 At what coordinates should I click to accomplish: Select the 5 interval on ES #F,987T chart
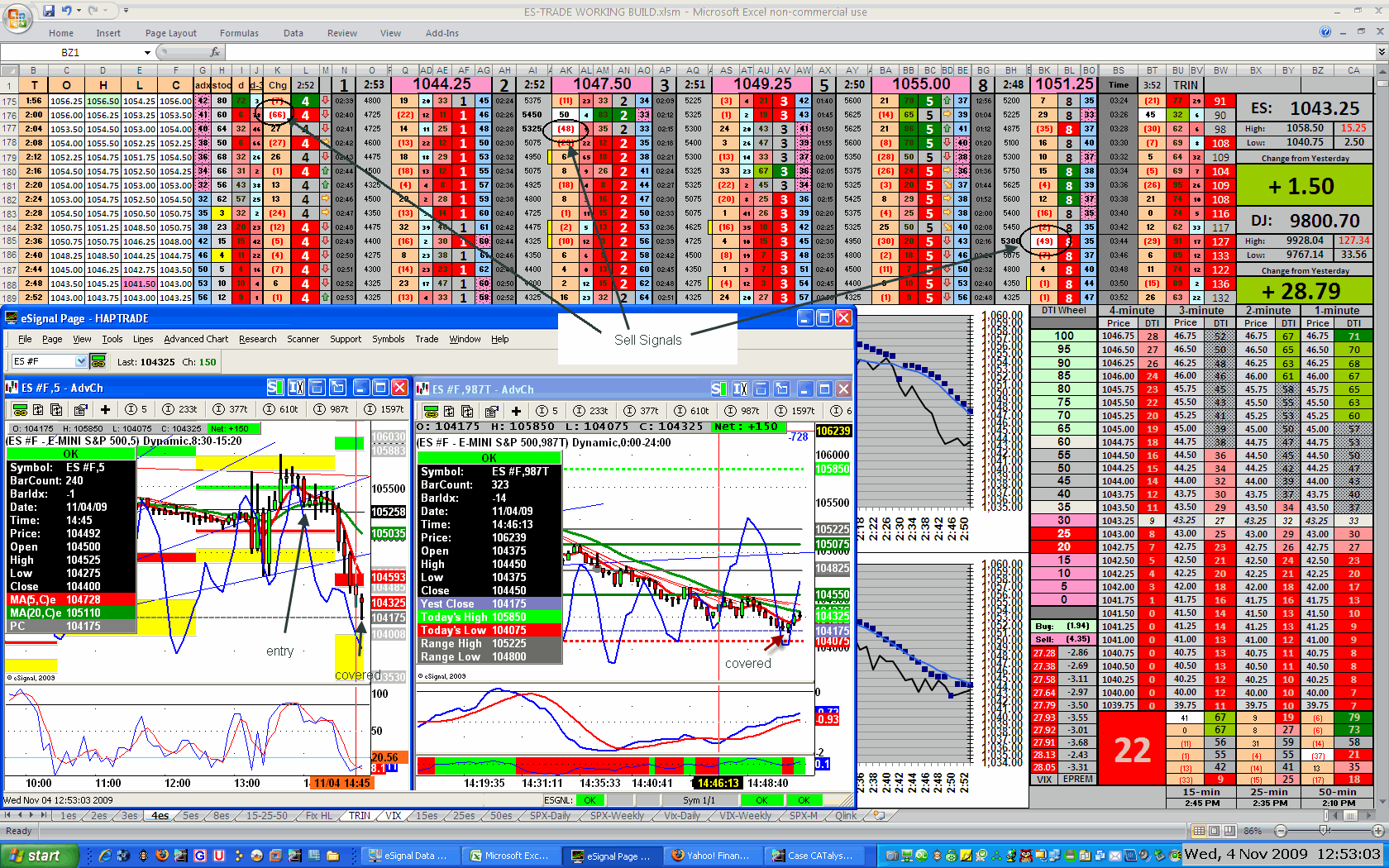[547, 411]
